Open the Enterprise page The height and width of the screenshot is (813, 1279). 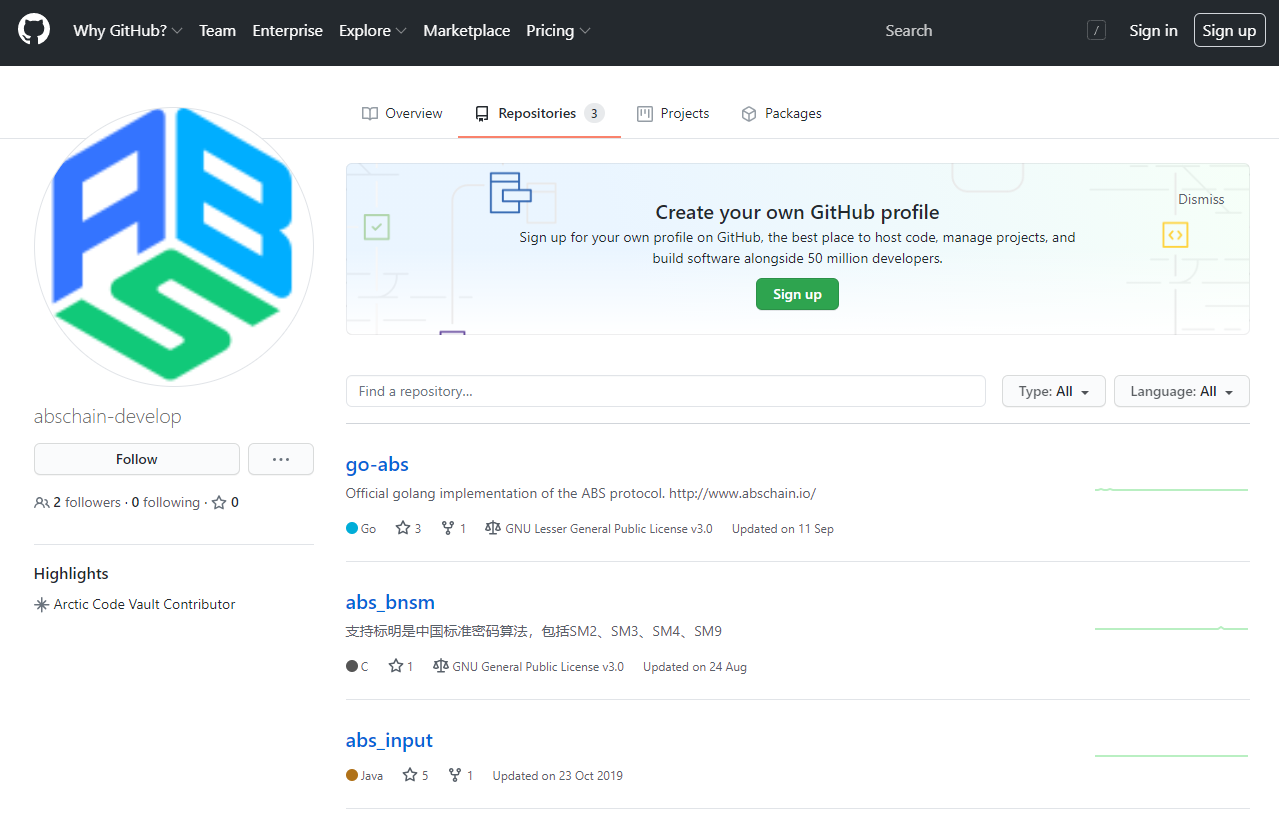click(287, 31)
